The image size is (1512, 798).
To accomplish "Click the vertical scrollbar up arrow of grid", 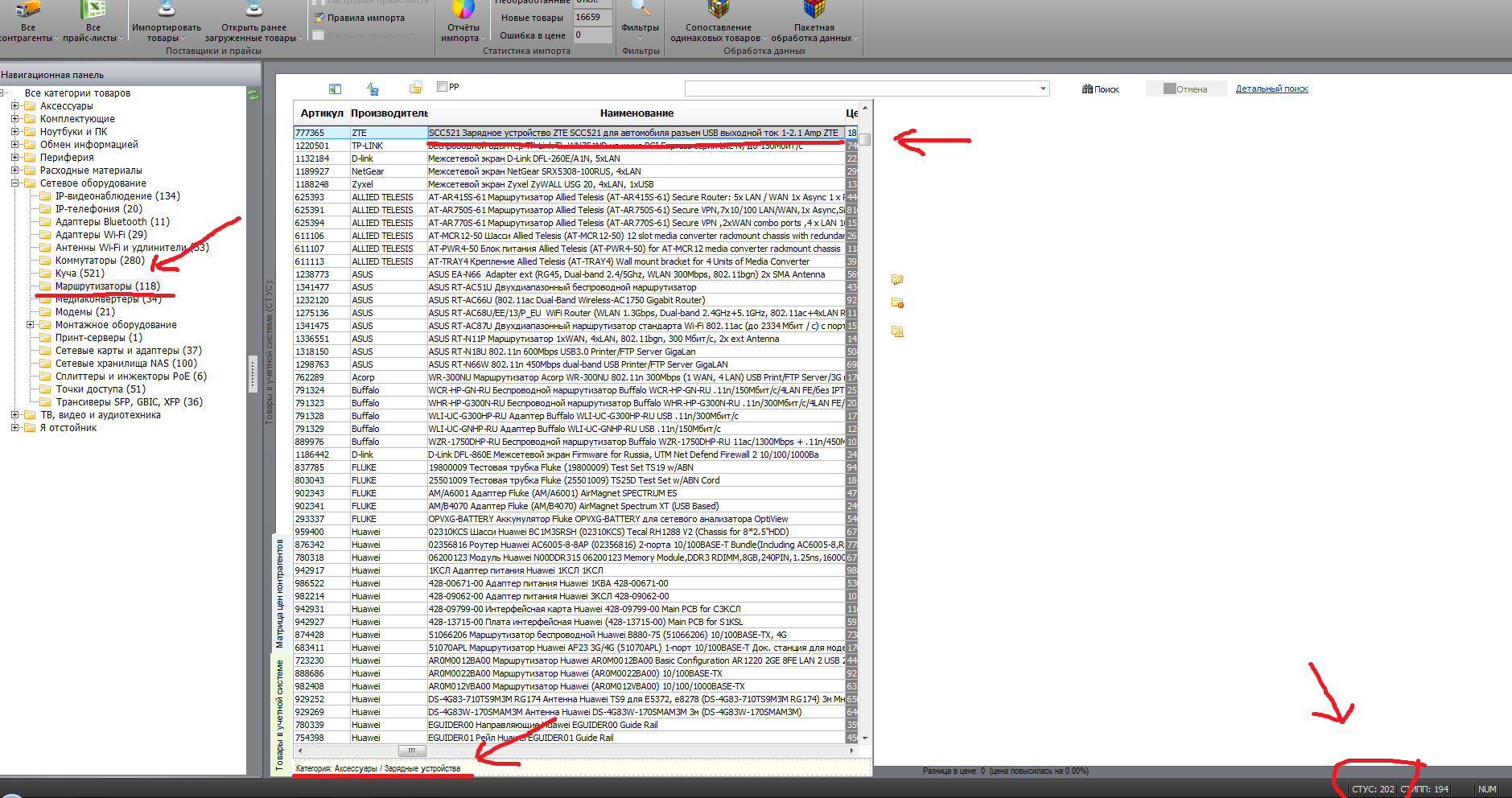I will pos(865,108).
